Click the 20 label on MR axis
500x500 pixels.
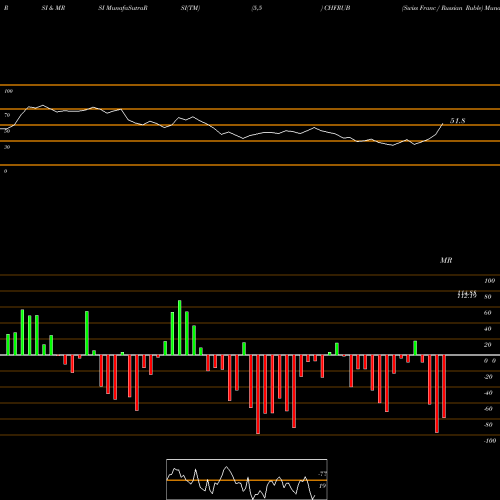(x=488, y=345)
